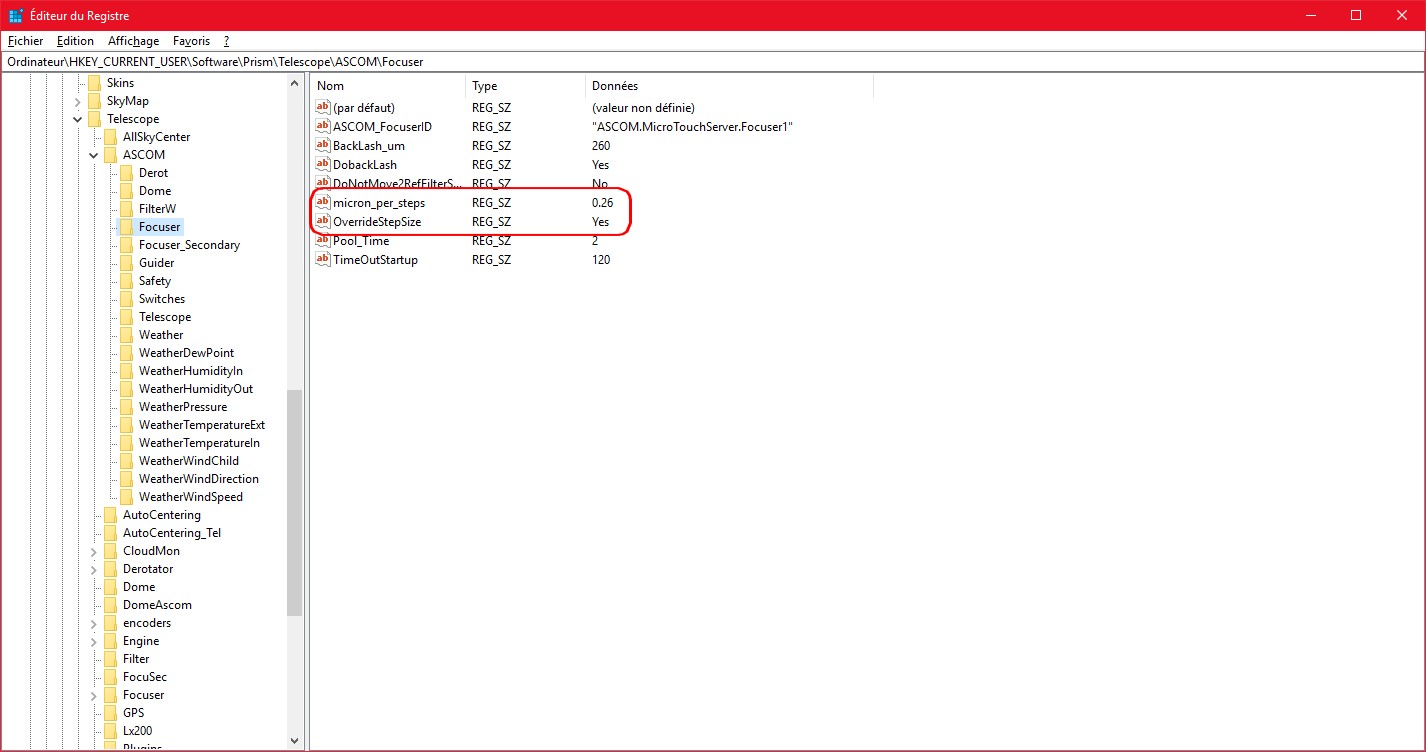Open the Favoris menu
Viewport: 1426px width, 752px height.
(191, 41)
